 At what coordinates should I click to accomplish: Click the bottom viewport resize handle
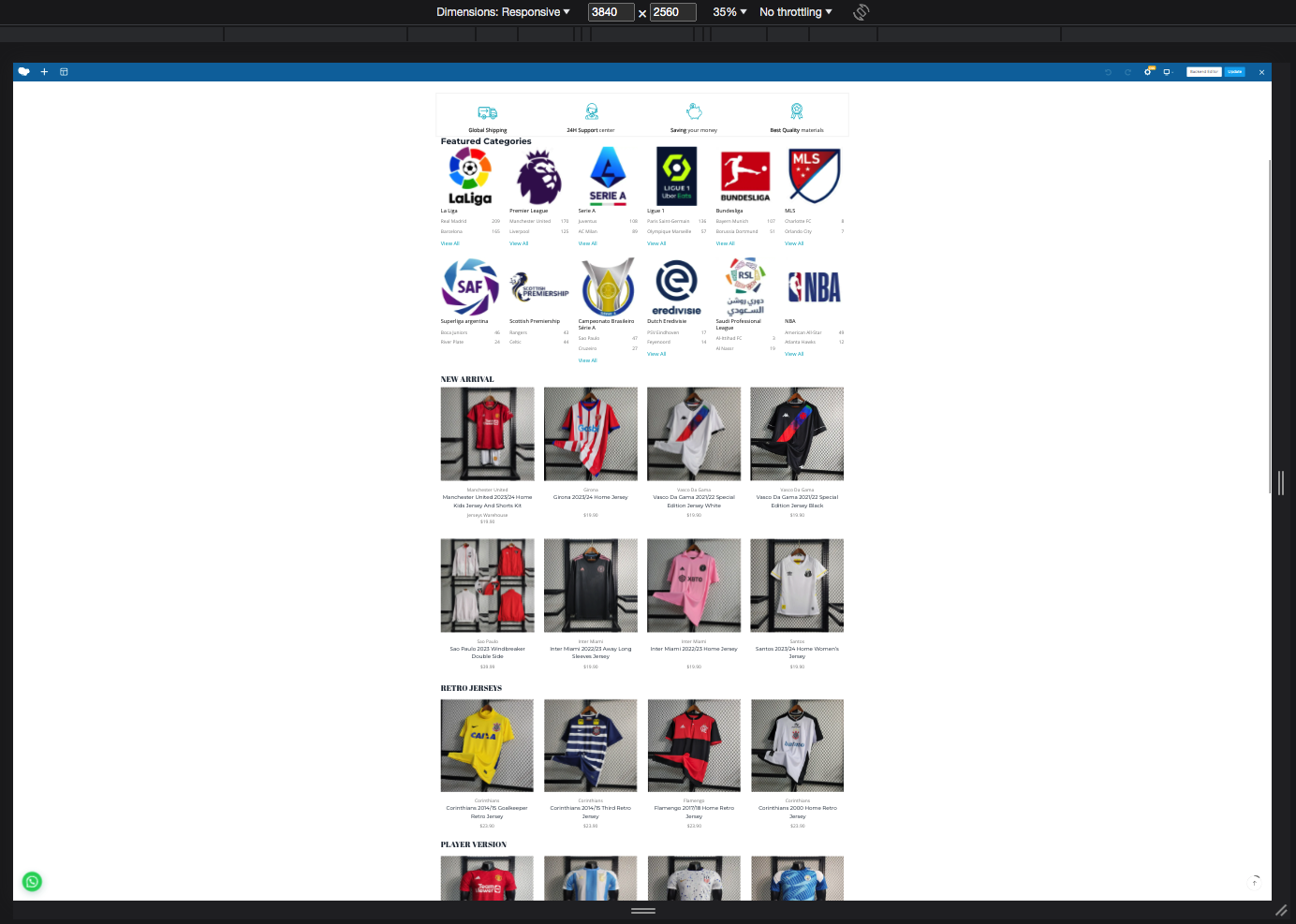pos(643,910)
